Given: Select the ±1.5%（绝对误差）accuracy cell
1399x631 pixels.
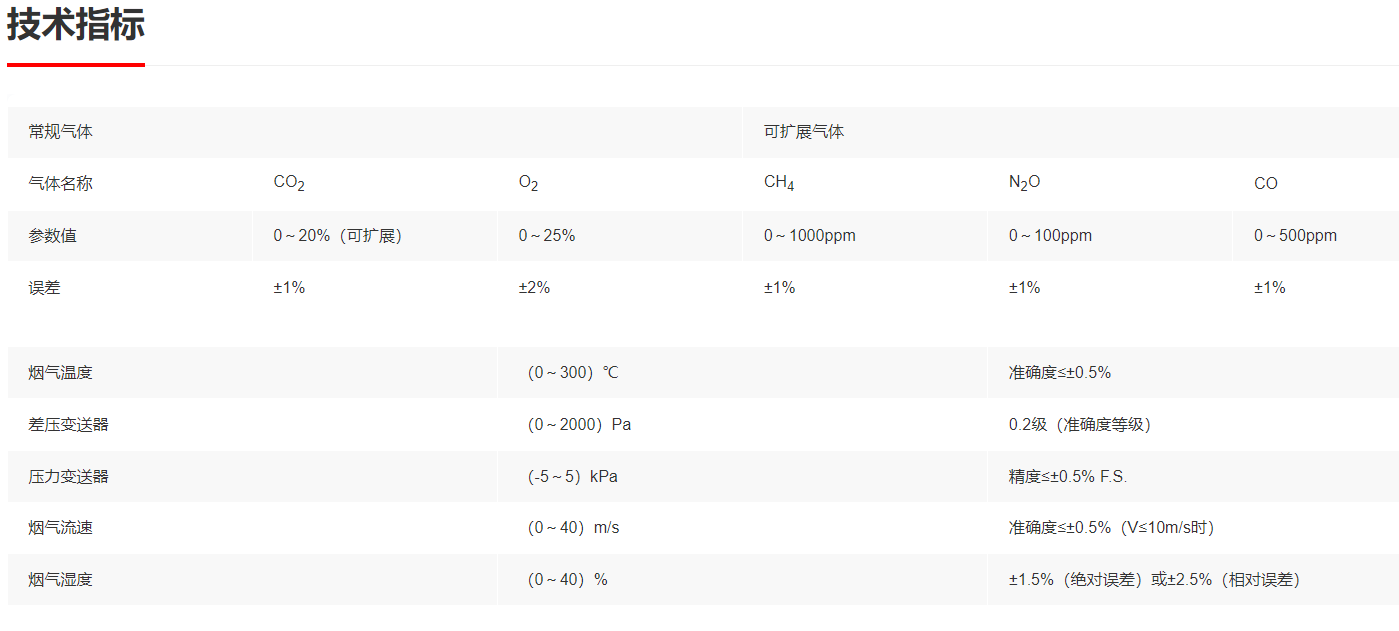Looking at the screenshot, I should point(1193,580).
